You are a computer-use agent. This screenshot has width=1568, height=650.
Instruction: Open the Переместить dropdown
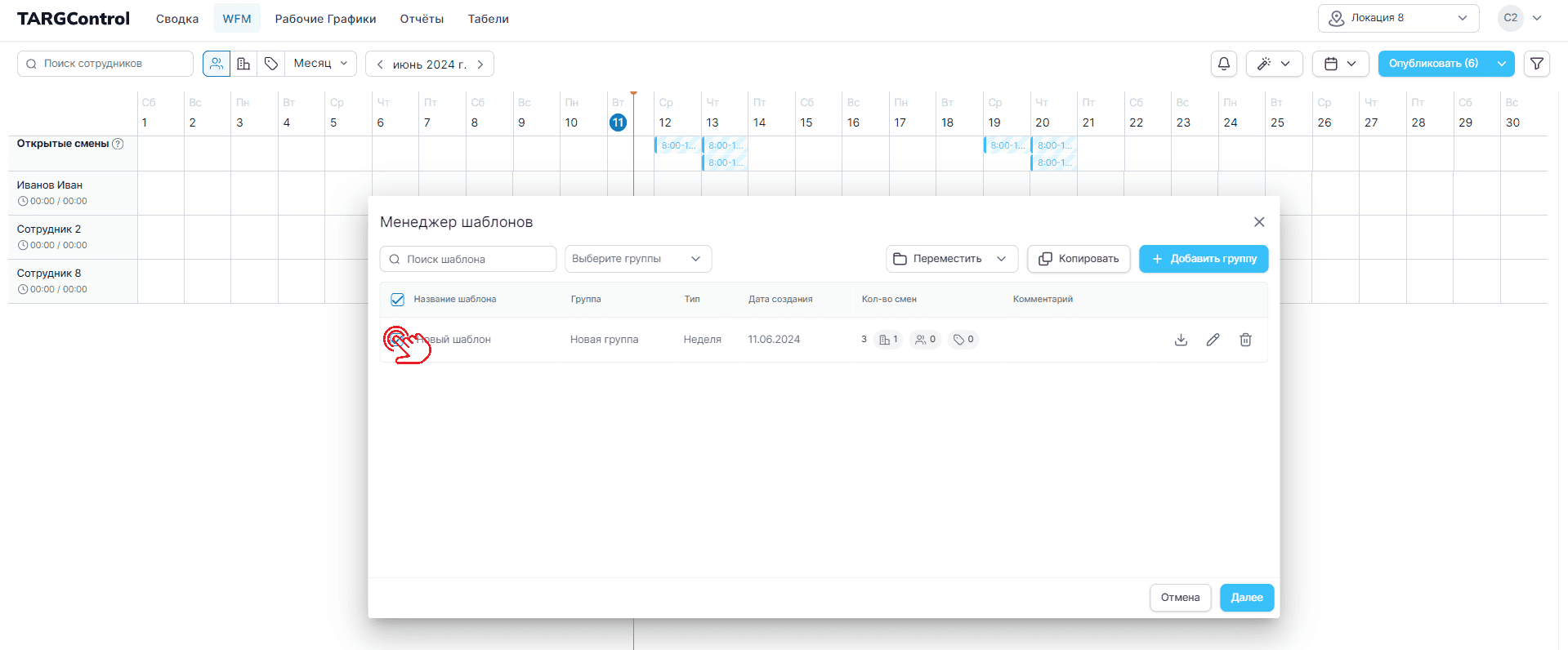pyautogui.click(x=951, y=259)
